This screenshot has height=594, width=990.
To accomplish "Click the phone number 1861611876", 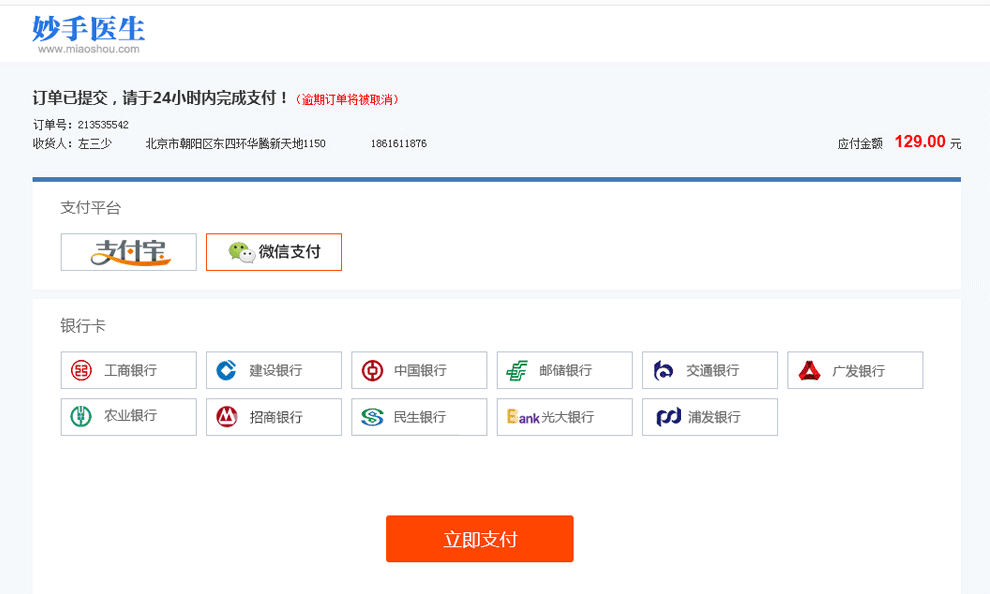I will [398, 144].
